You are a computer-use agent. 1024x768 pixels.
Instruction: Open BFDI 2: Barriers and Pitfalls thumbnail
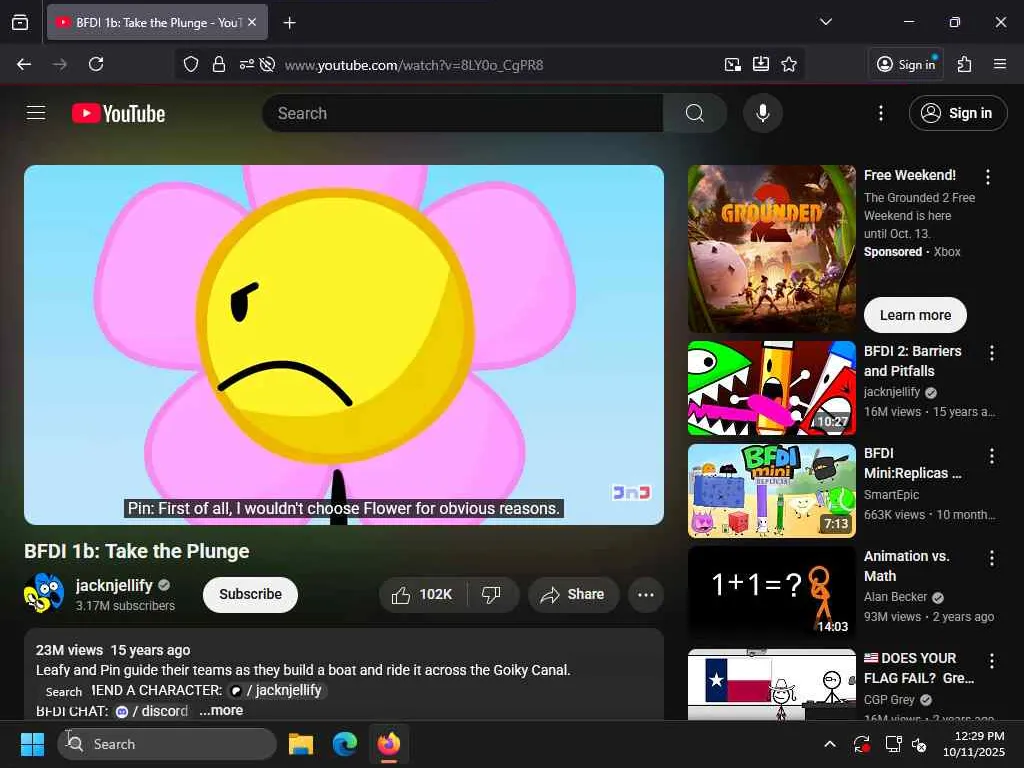point(771,388)
